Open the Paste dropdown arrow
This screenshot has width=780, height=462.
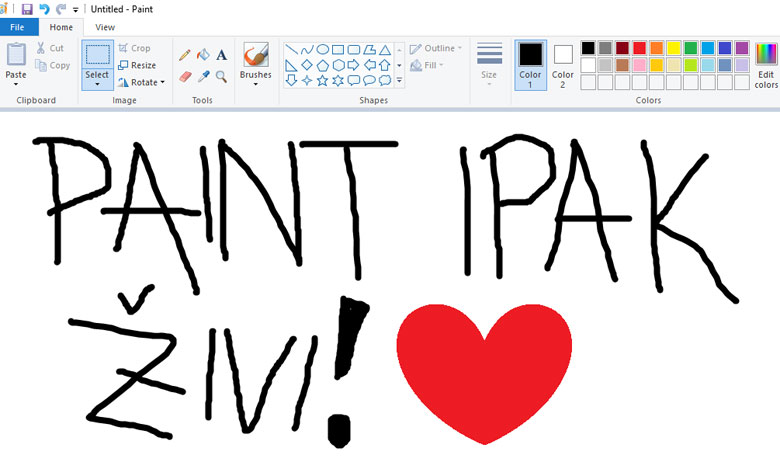coord(16,84)
